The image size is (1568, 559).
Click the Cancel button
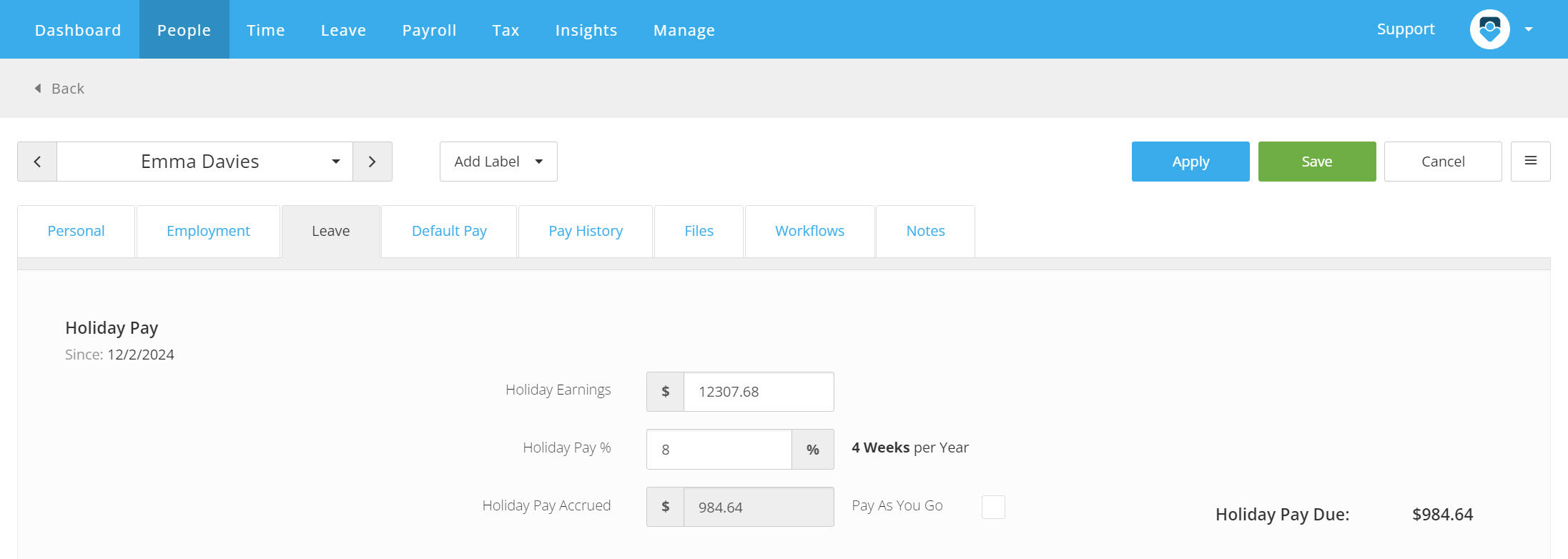(x=1443, y=162)
